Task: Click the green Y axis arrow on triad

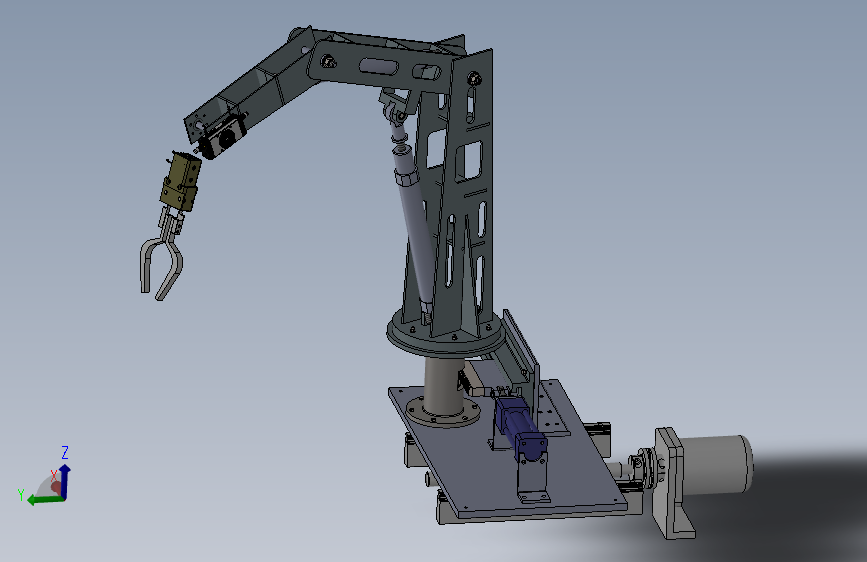Action: tap(44, 500)
